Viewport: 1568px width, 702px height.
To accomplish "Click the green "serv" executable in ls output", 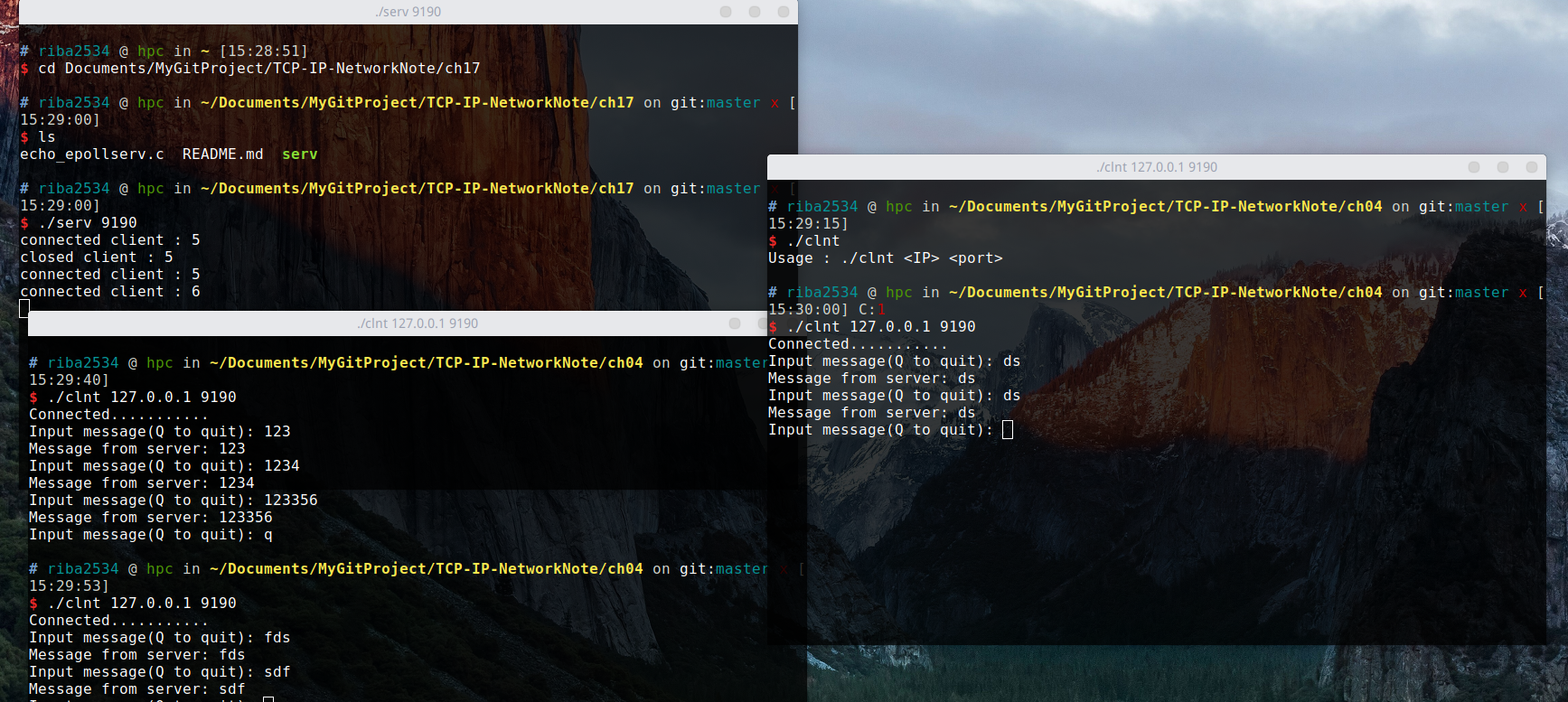I will 299,154.
